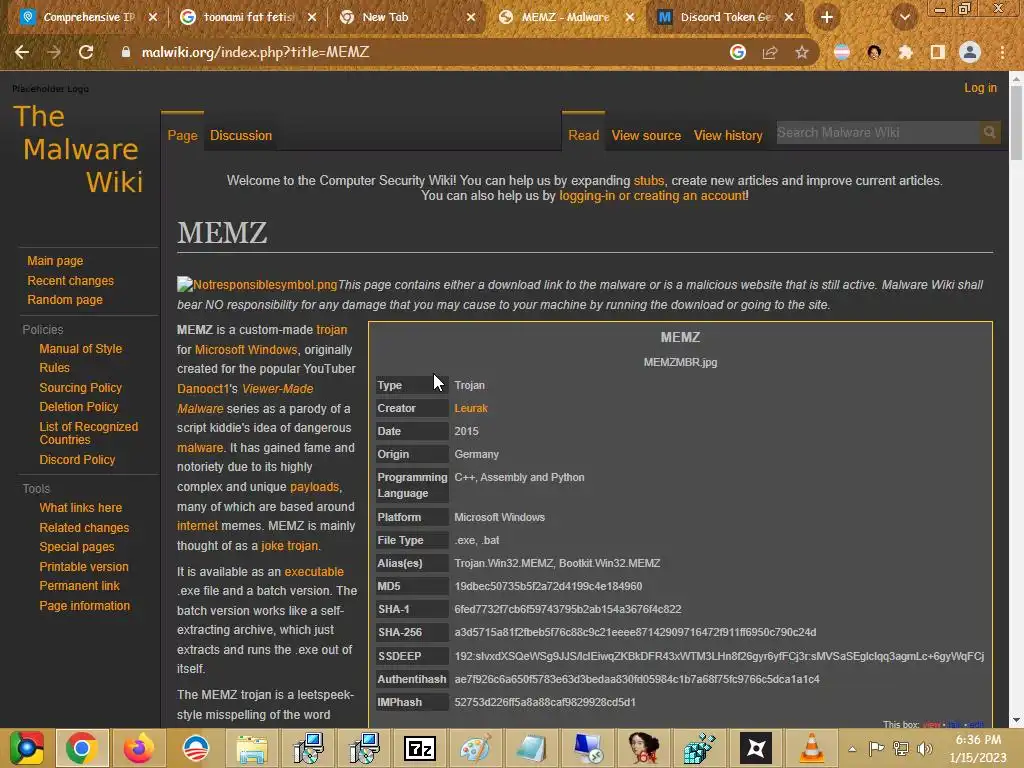Open the View source tab

[x=646, y=135]
